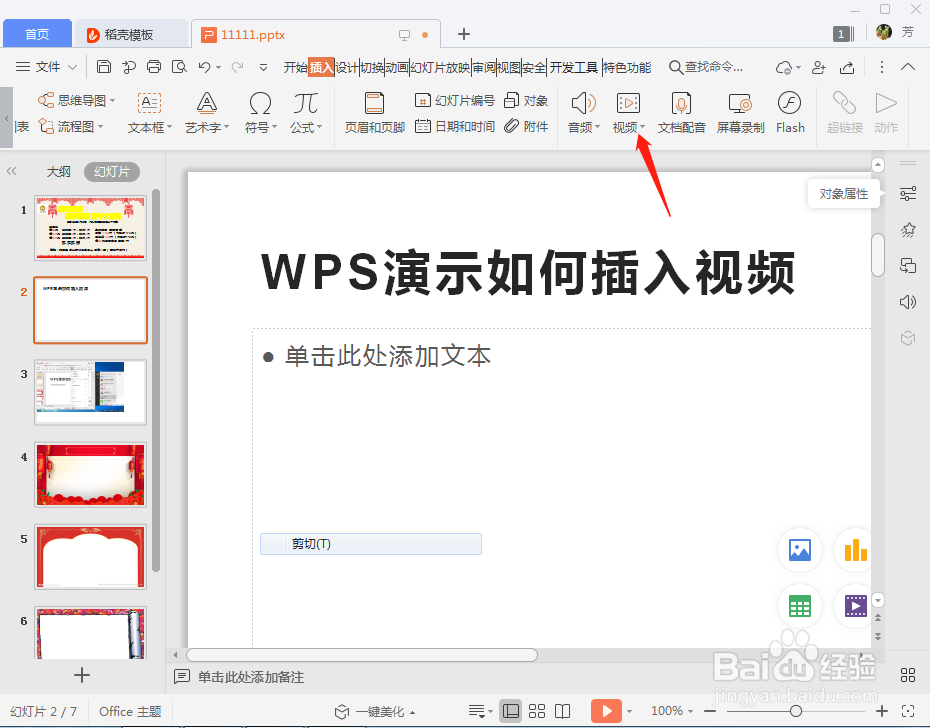The height and width of the screenshot is (728, 930).
Task: Start slideshow with orange play button
Action: coord(606,711)
